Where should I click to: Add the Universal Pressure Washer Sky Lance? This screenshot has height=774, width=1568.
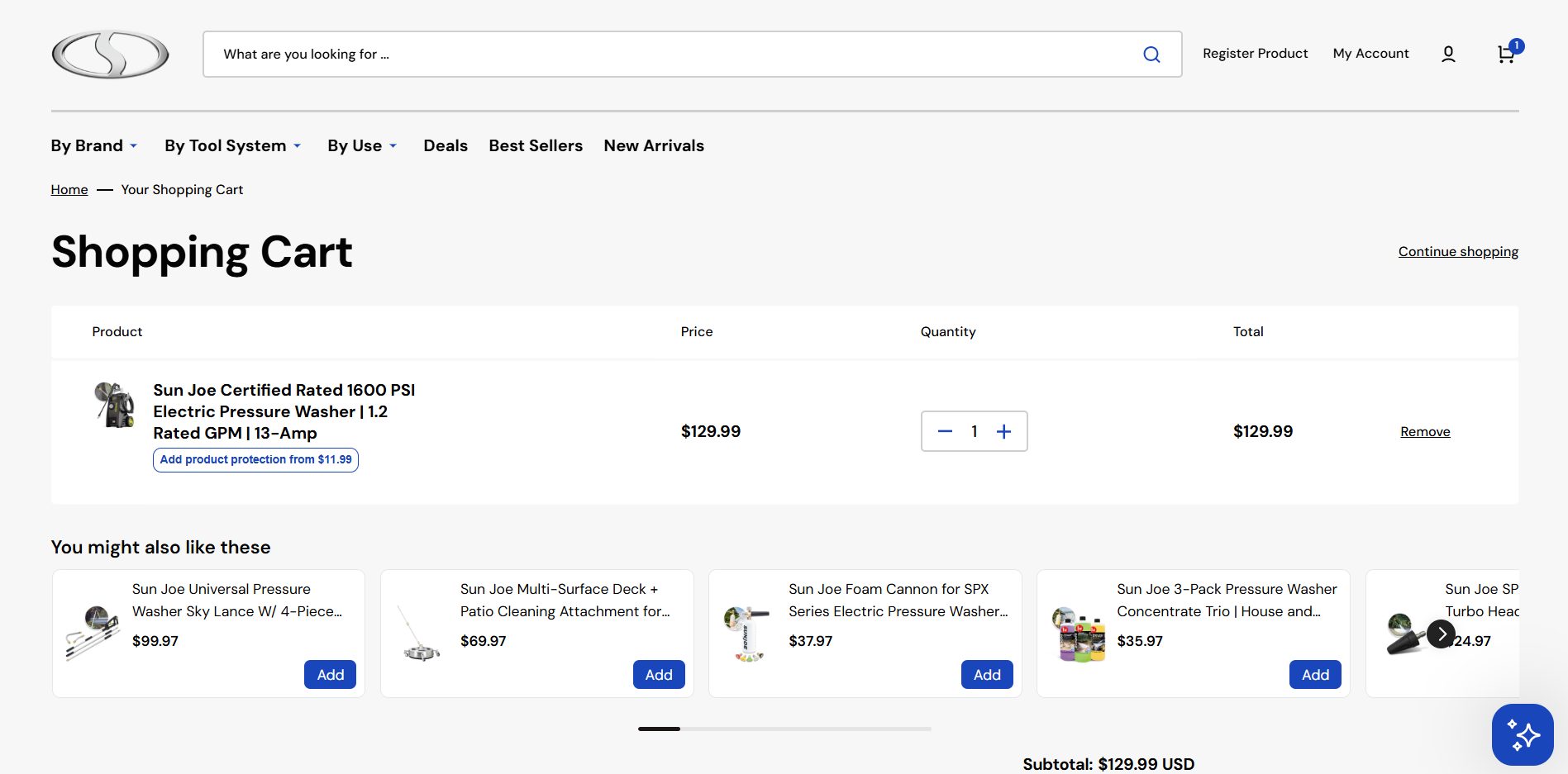(331, 675)
